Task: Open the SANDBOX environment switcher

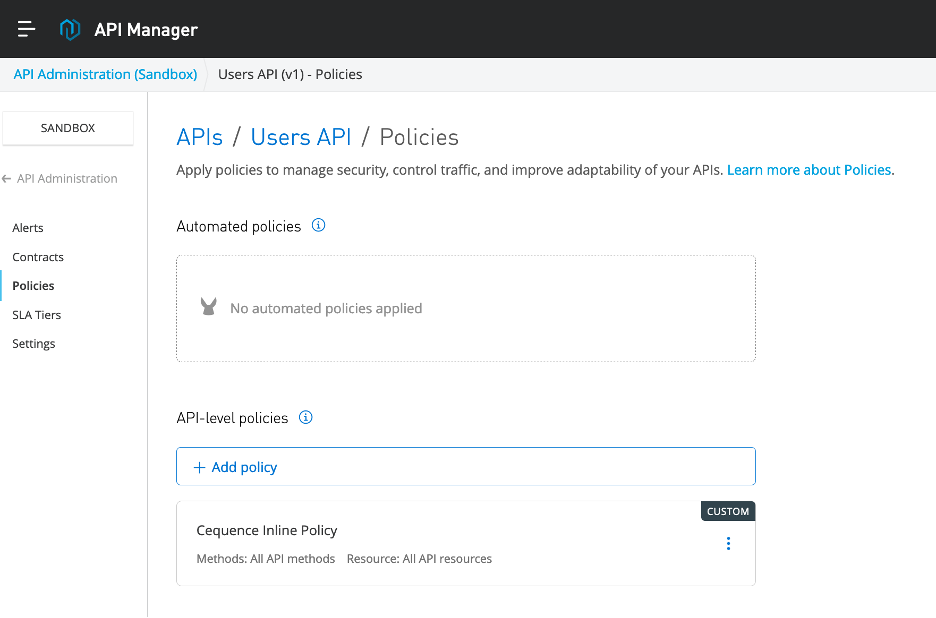Action: (x=68, y=128)
